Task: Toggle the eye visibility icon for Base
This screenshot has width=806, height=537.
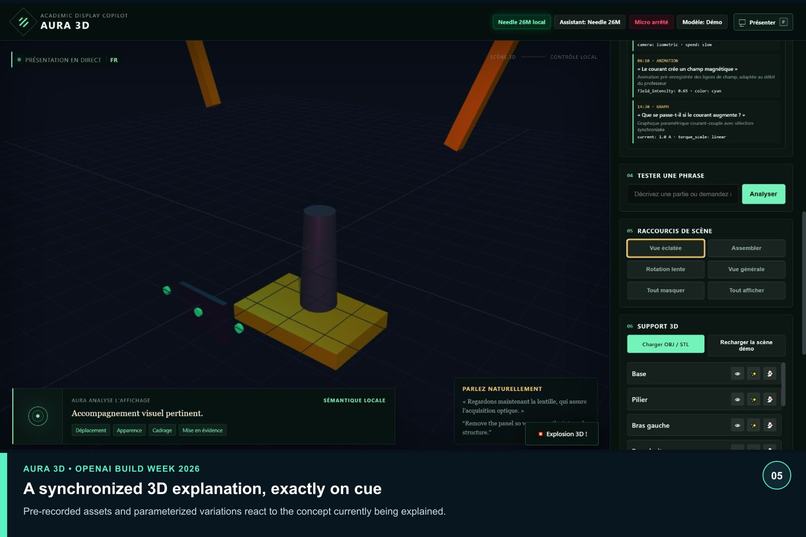Action: click(x=738, y=374)
